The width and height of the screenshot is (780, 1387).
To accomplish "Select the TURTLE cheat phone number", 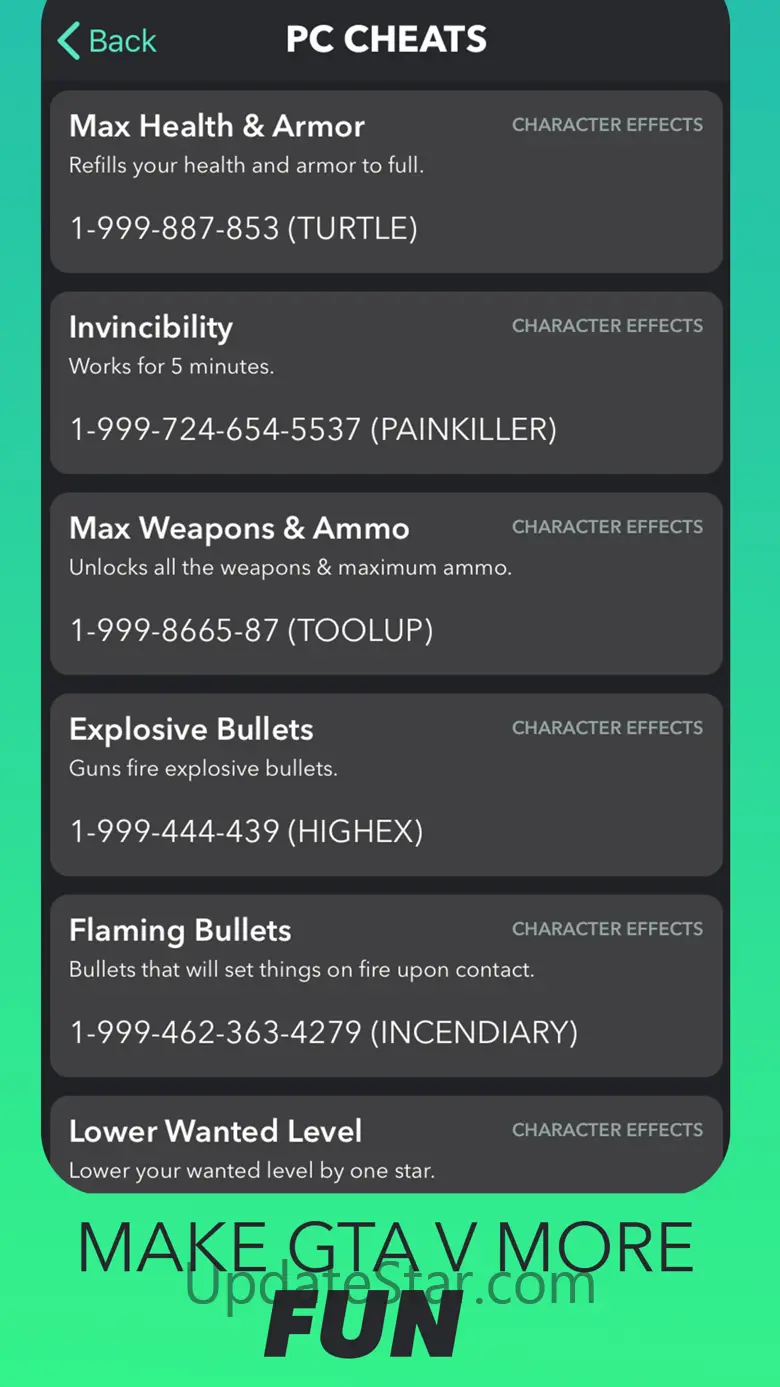I will pos(243,229).
